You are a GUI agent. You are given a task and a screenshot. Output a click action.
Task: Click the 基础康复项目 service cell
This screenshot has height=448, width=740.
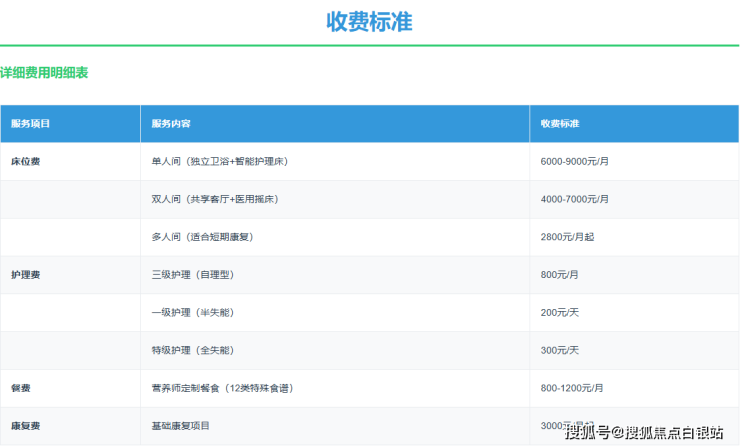181,426
